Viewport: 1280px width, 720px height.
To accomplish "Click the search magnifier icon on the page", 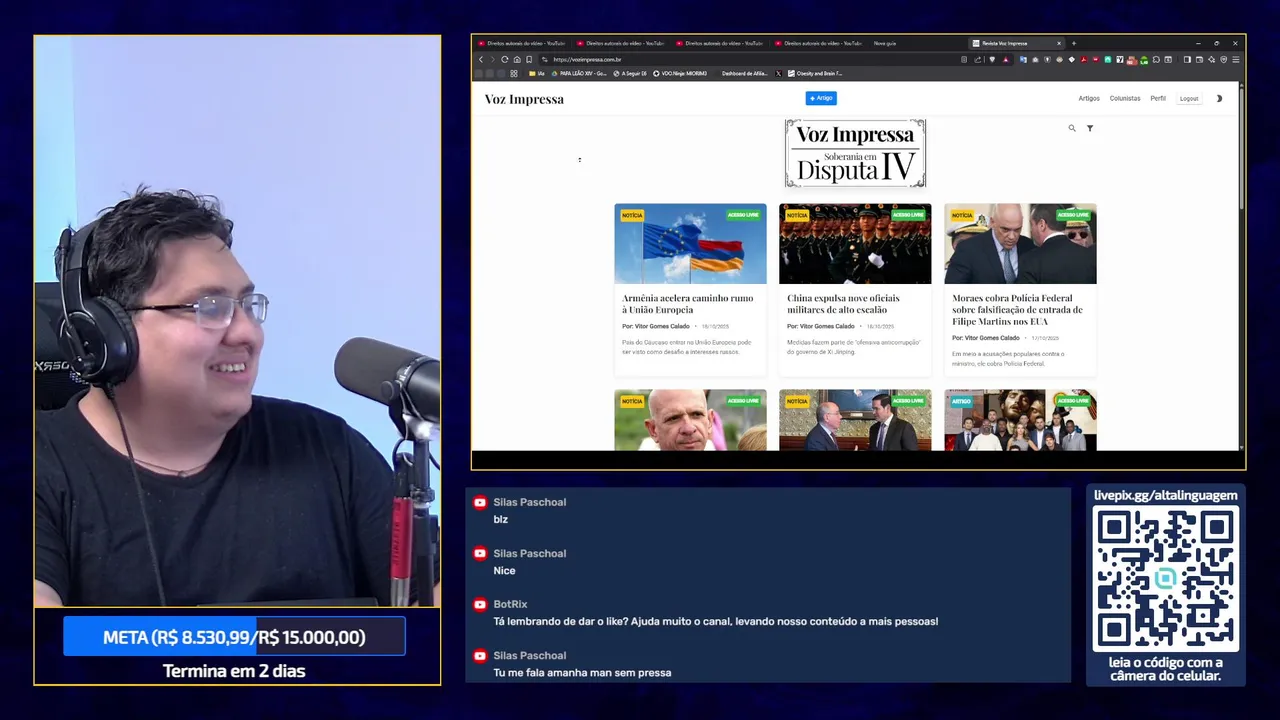I will (1072, 128).
